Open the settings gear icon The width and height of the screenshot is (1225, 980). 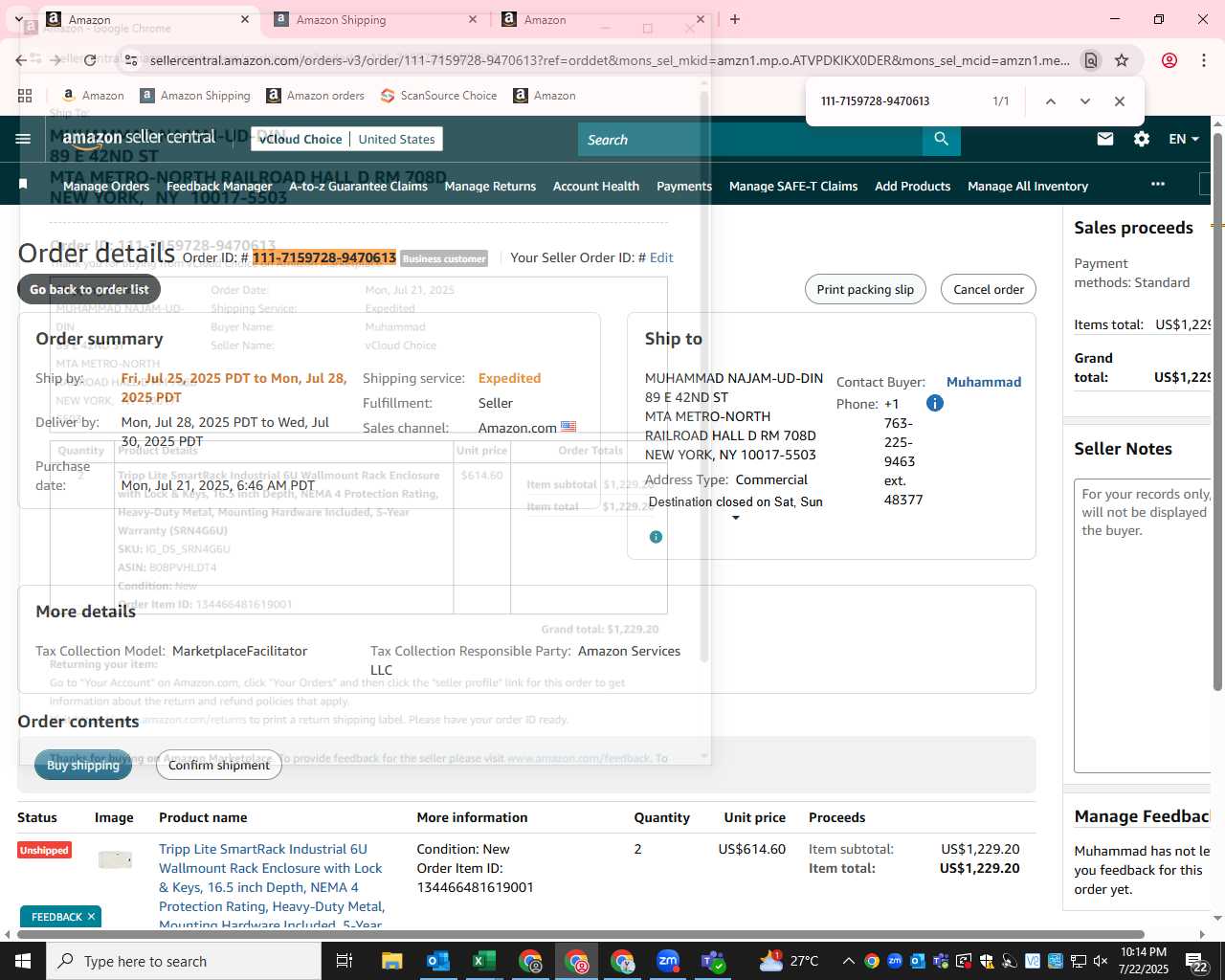(1142, 139)
